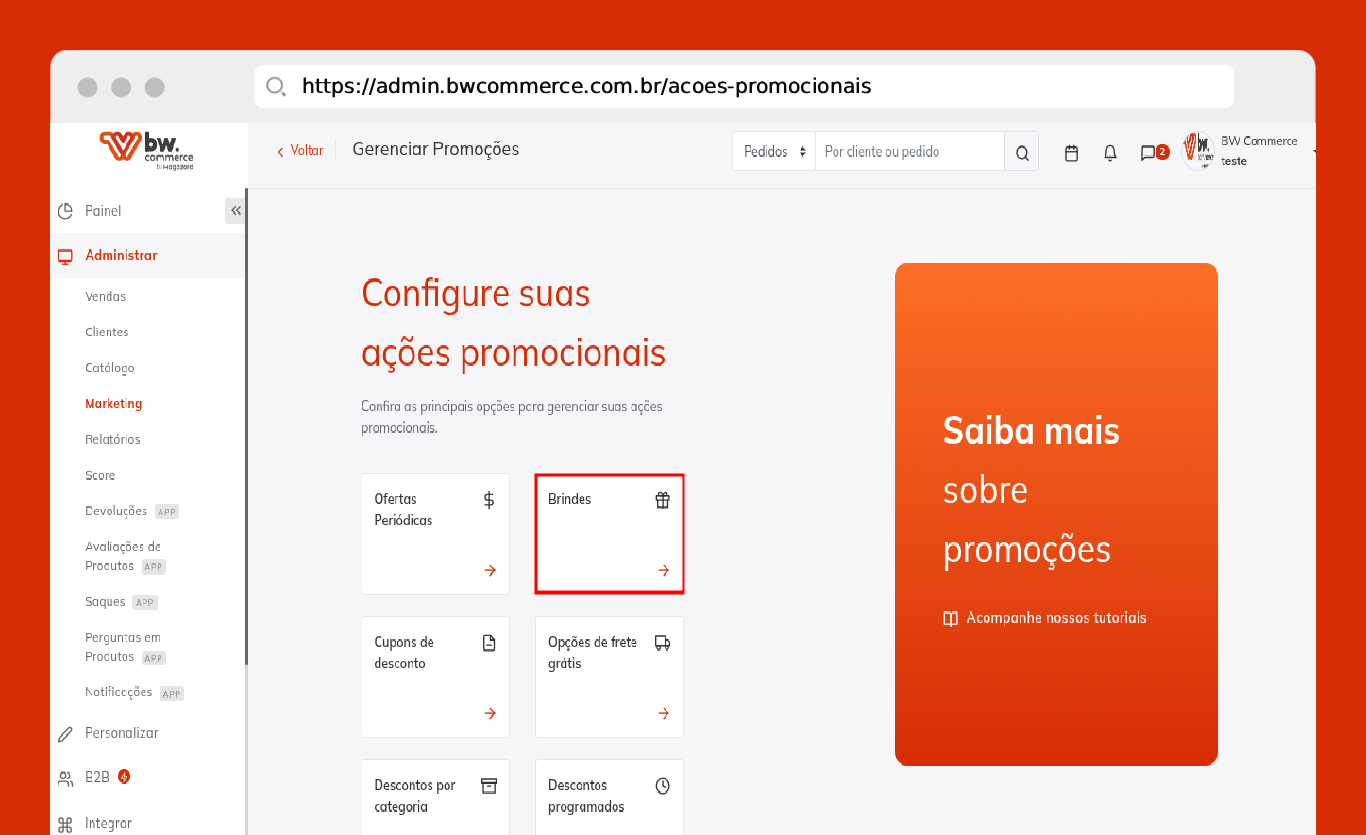Click the notifications bell icon
This screenshot has width=1366, height=835.
pos(1110,153)
